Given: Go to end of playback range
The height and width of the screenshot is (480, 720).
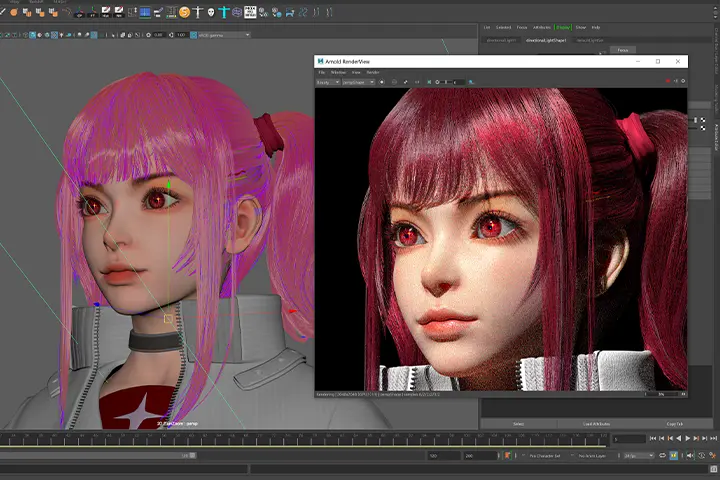Looking at the screenshot, I should tap(714, 438).
